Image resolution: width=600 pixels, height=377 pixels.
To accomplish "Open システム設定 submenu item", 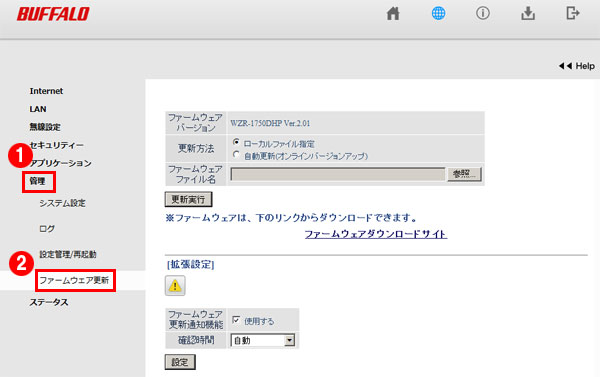I will click(62, 203).
